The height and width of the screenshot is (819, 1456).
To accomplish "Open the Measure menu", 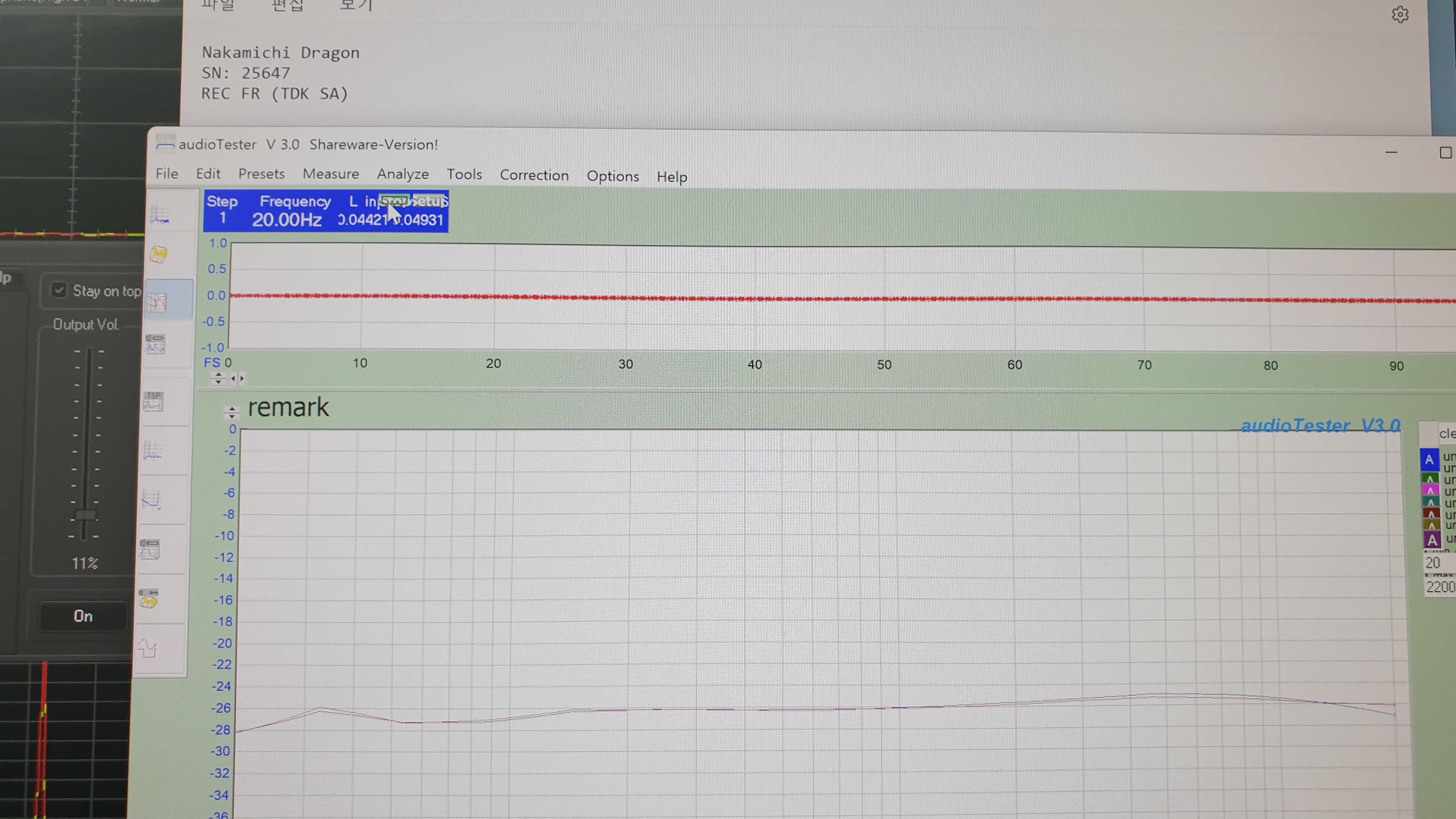I will [331, 174].
